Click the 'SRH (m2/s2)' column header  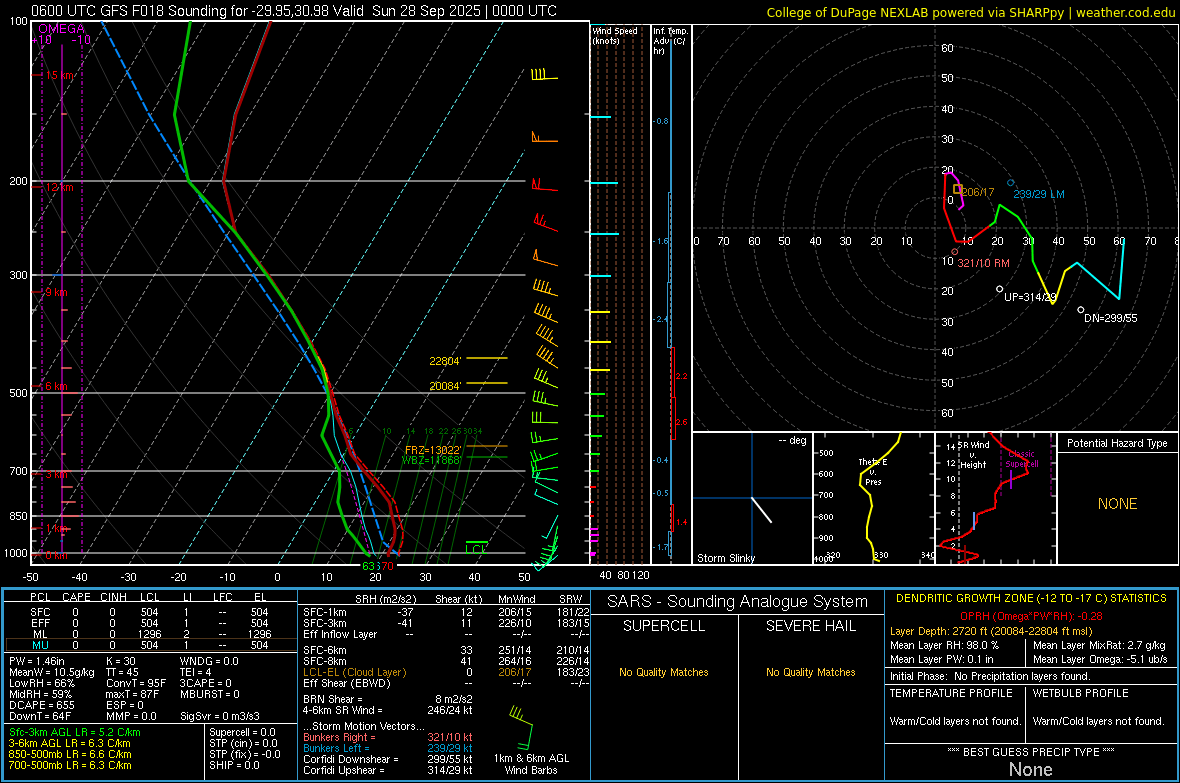point(385,599)
